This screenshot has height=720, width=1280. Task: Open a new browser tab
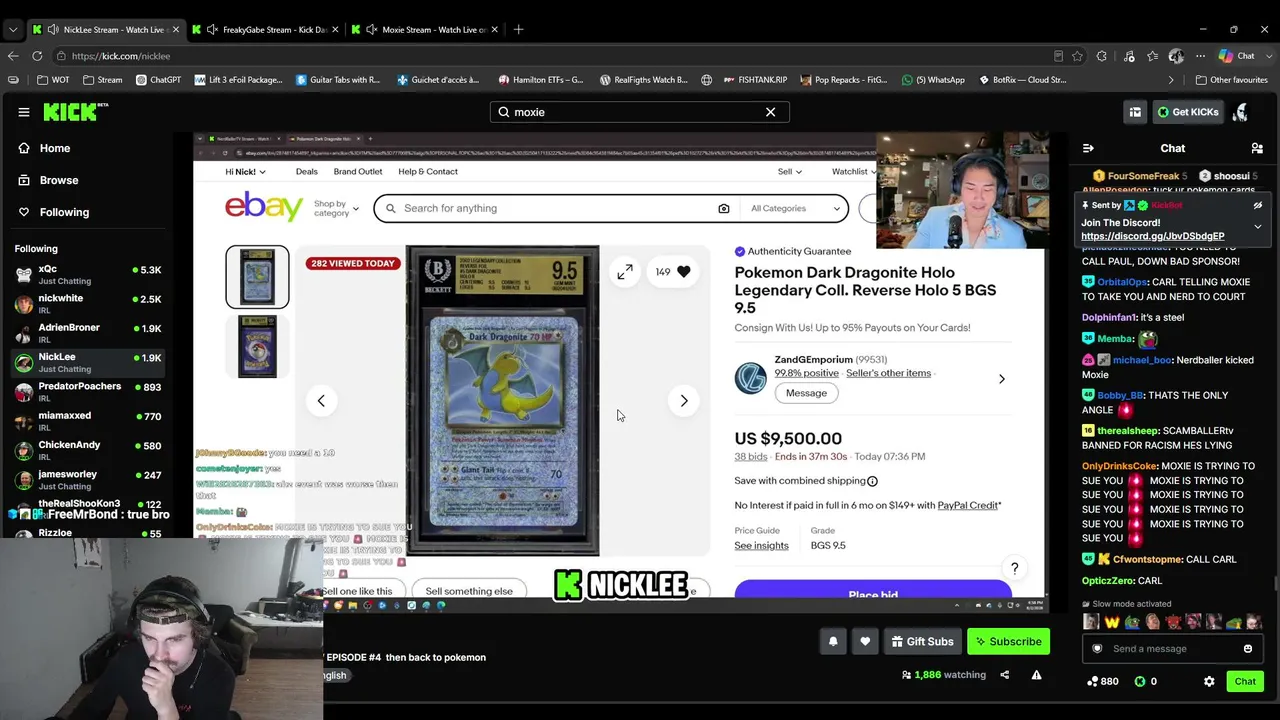518,29
